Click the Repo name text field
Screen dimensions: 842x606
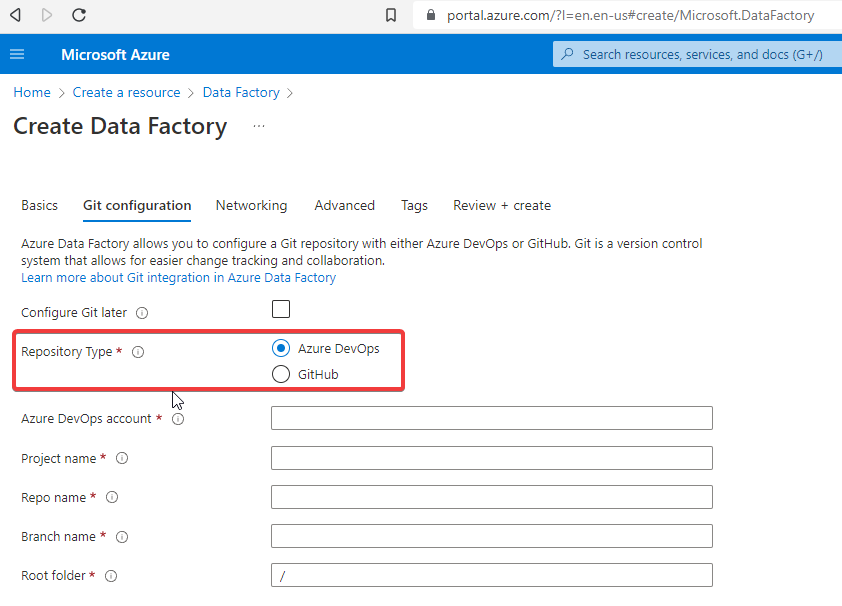pyautogui.click(x=491, y=497)
